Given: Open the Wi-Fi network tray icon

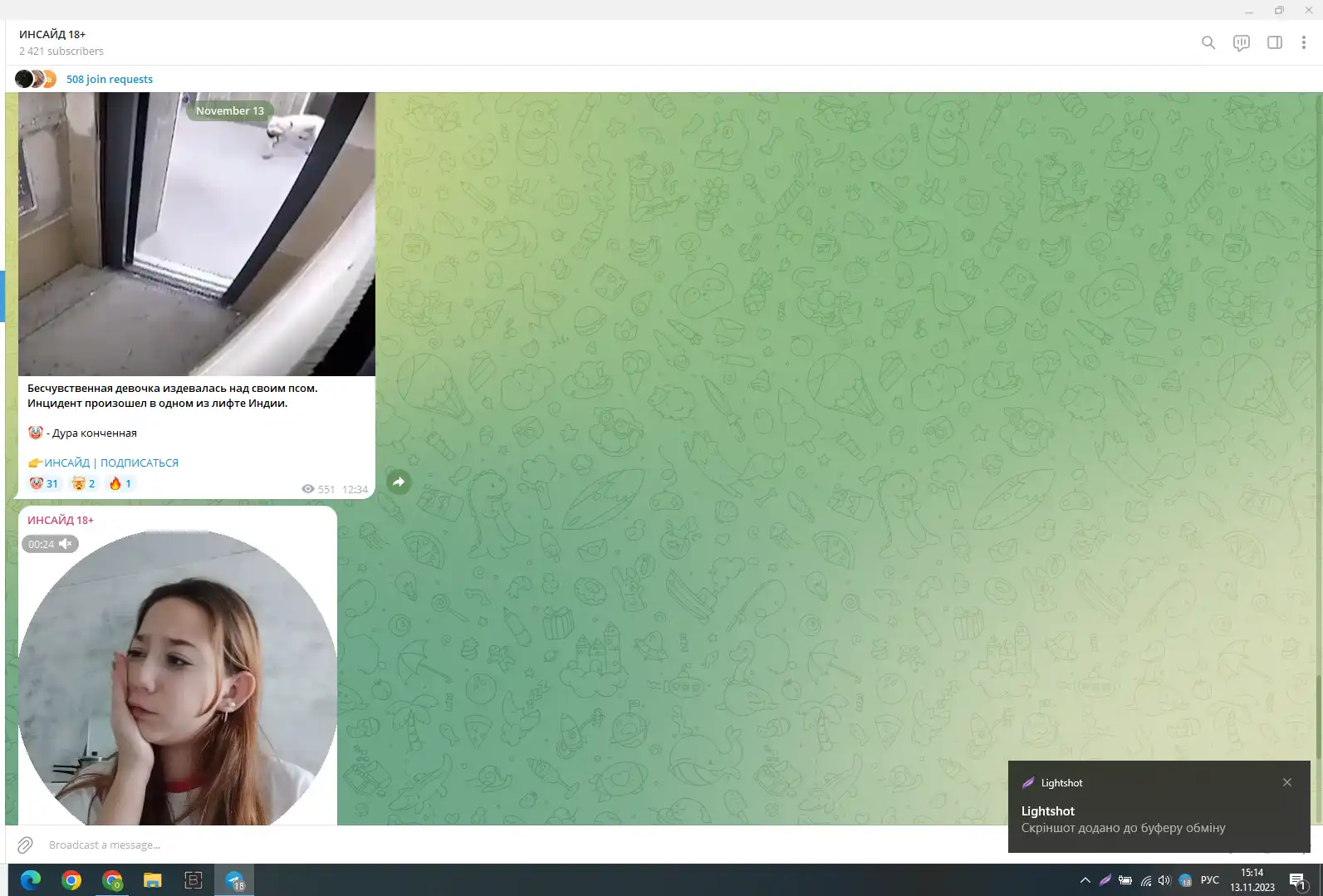Looking at the screenshot, I should pos(1146,880).
